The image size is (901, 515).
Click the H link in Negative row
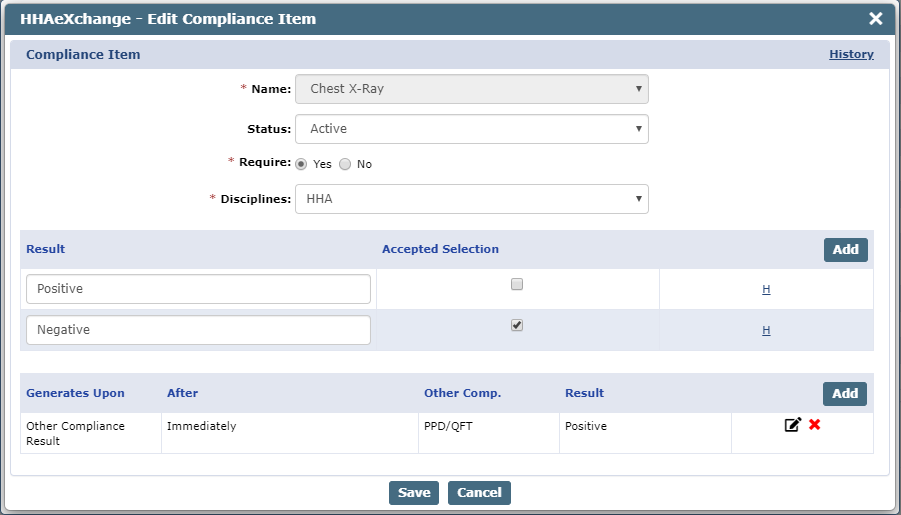point(766,330)
